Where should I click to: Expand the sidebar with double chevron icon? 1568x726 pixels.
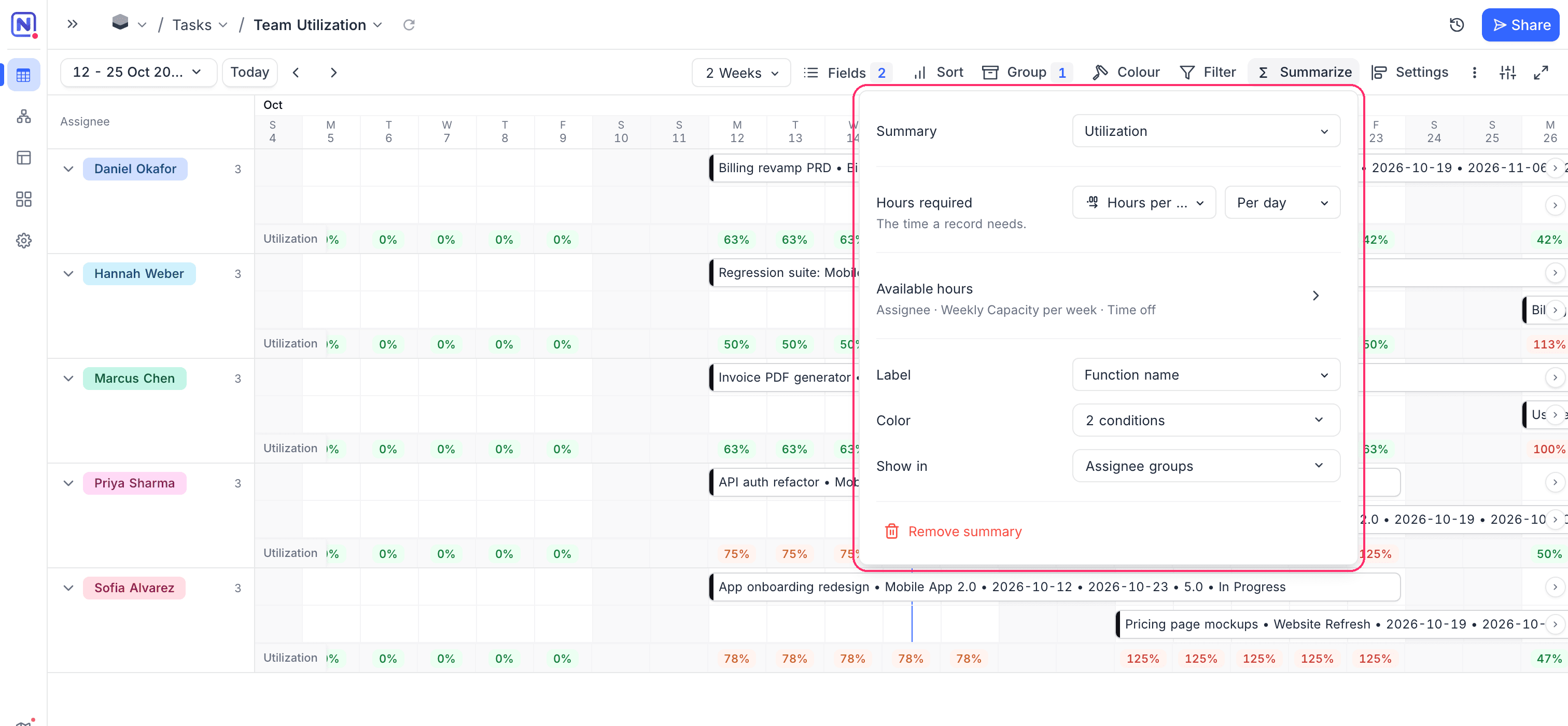73,24
